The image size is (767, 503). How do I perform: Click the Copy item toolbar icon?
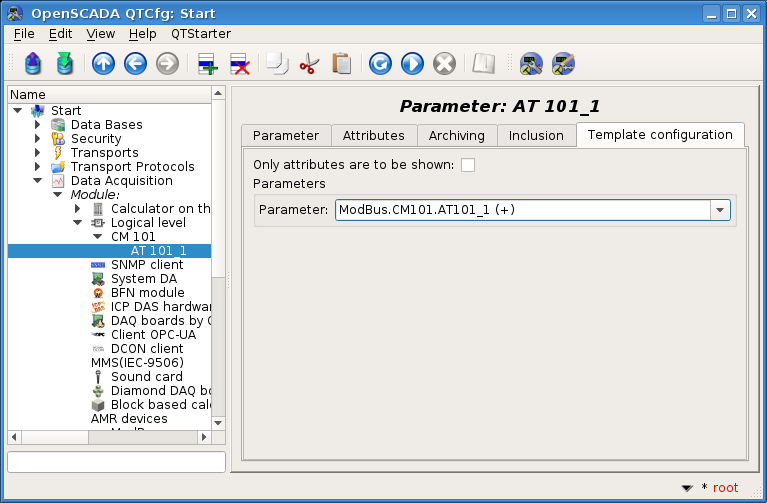[x=277, y=64]
